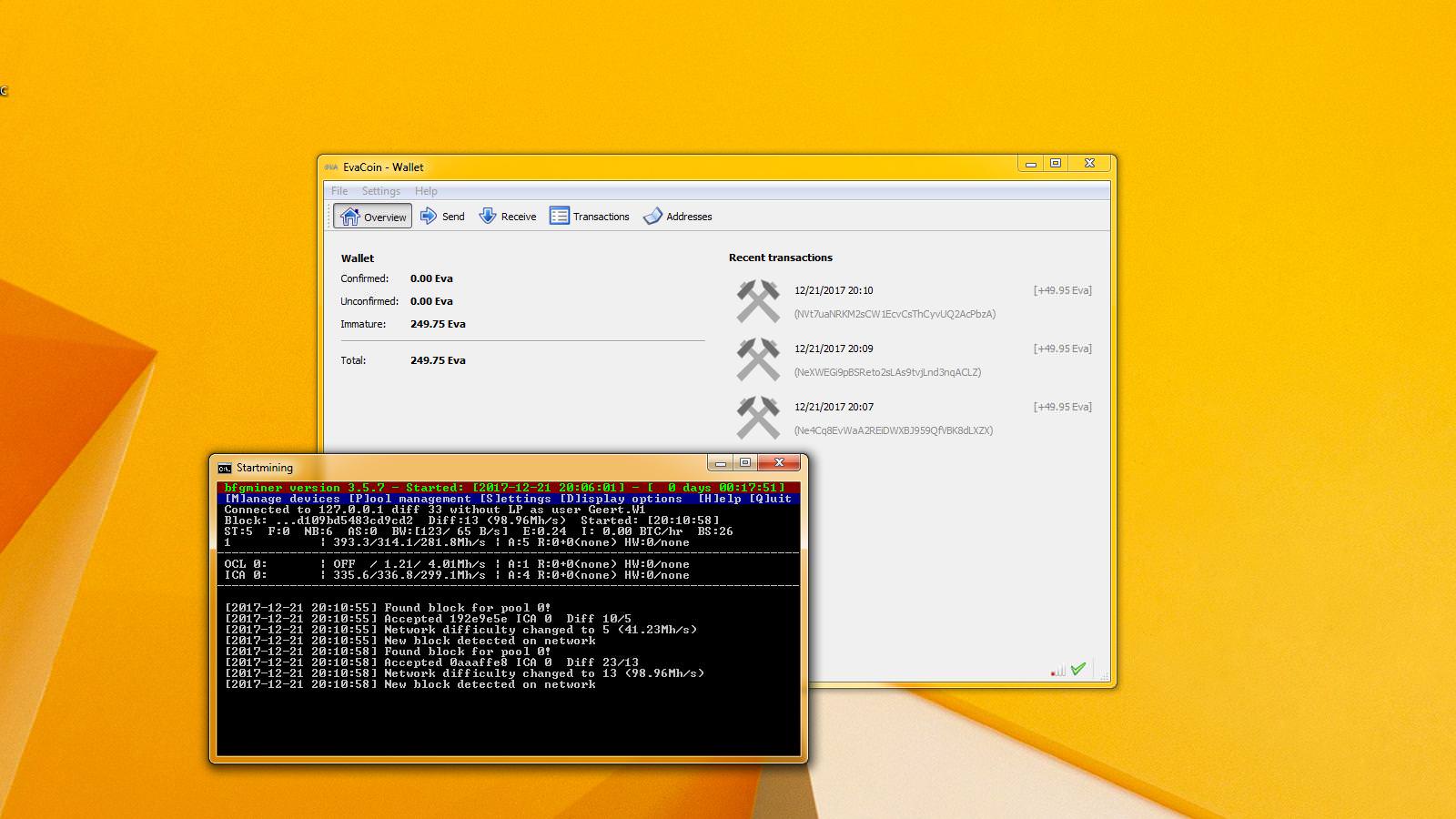Click the mining icon for 20:09 transaction

coord(758,359)
